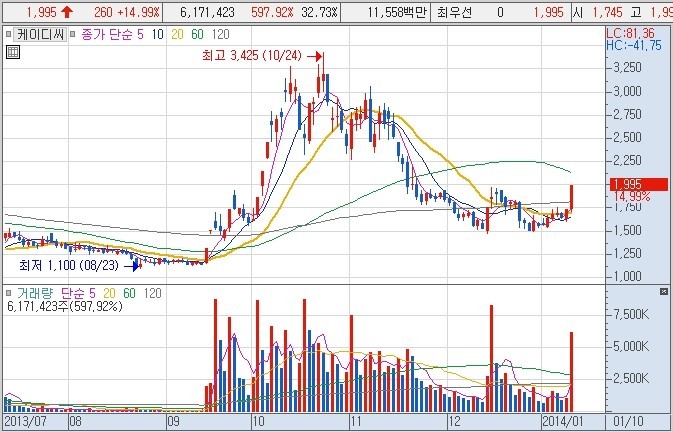Click the 14.99% label under price tag
The width and height of the screenshot is (673, 432).
pos(632,196)
